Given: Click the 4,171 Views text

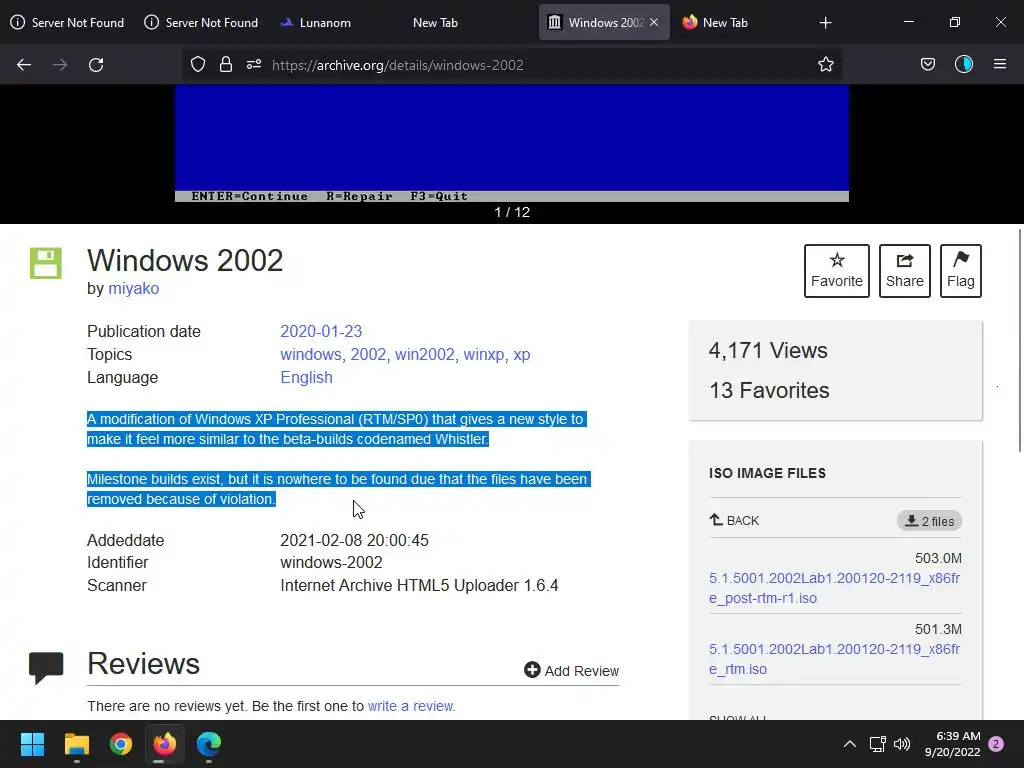Looking at the screenshot, I should pos(768,351).
